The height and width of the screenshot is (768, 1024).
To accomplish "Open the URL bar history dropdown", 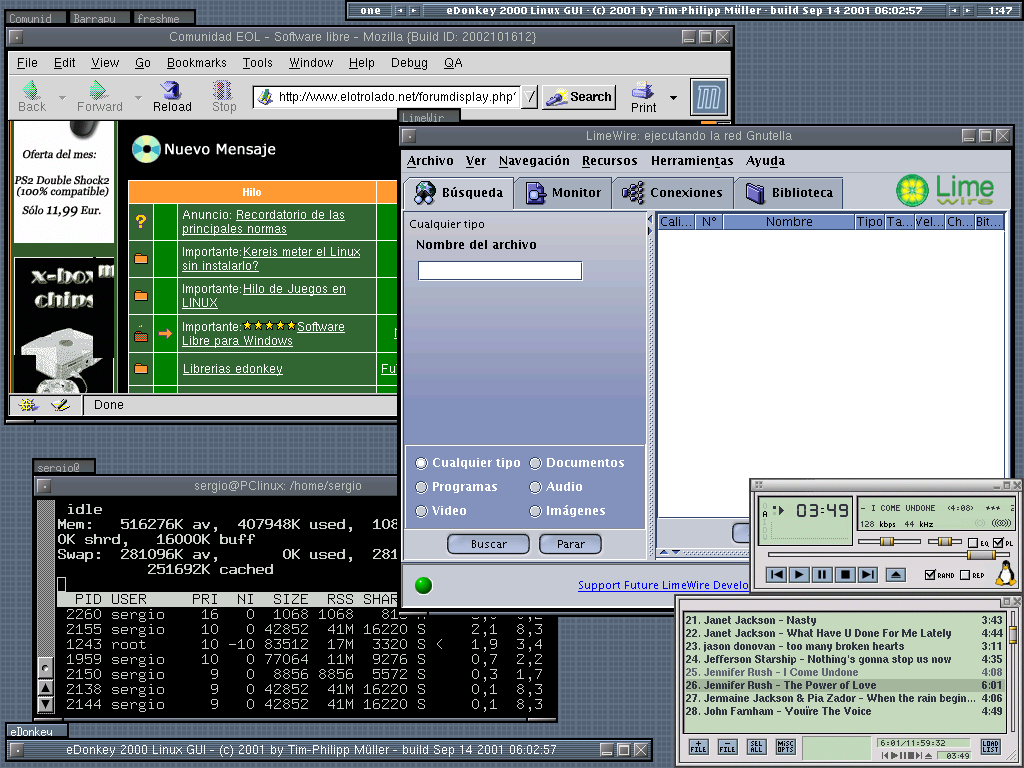I will point(529,97).
